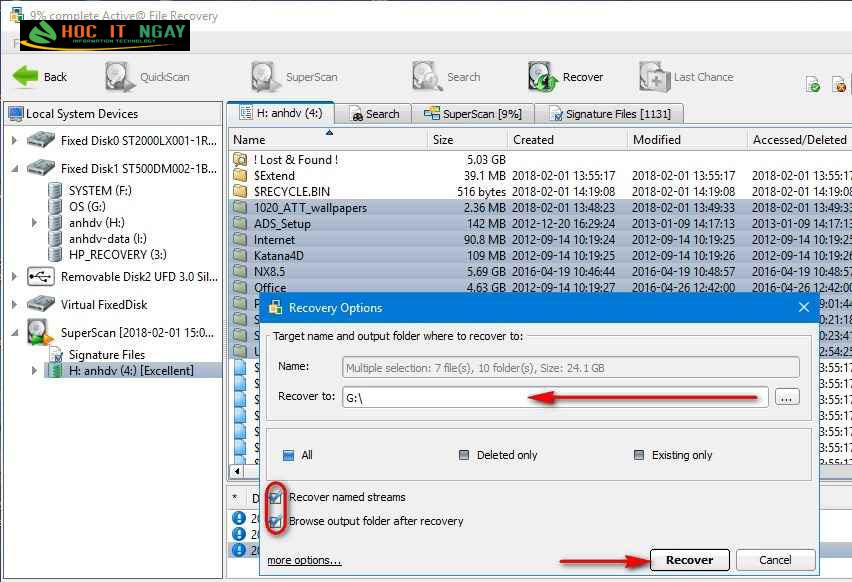Select the All recovery option

289,455
